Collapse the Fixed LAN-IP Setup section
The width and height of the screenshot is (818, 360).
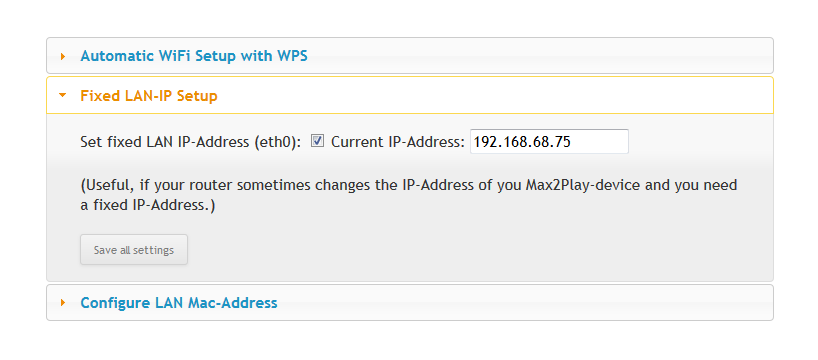(x=410, y=95)
